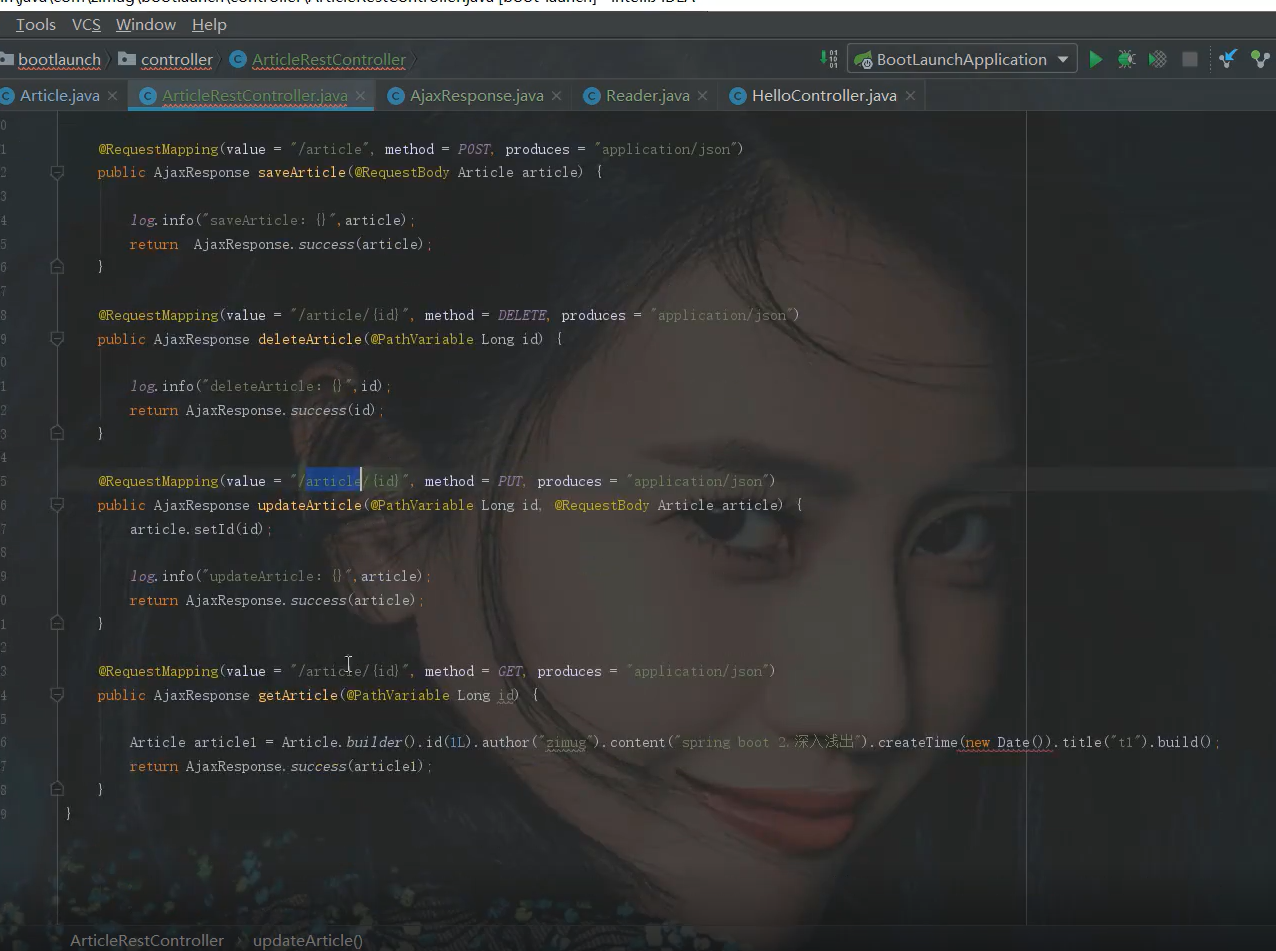
Task: Close the Reader.java tab
Action: pos(703,95)
